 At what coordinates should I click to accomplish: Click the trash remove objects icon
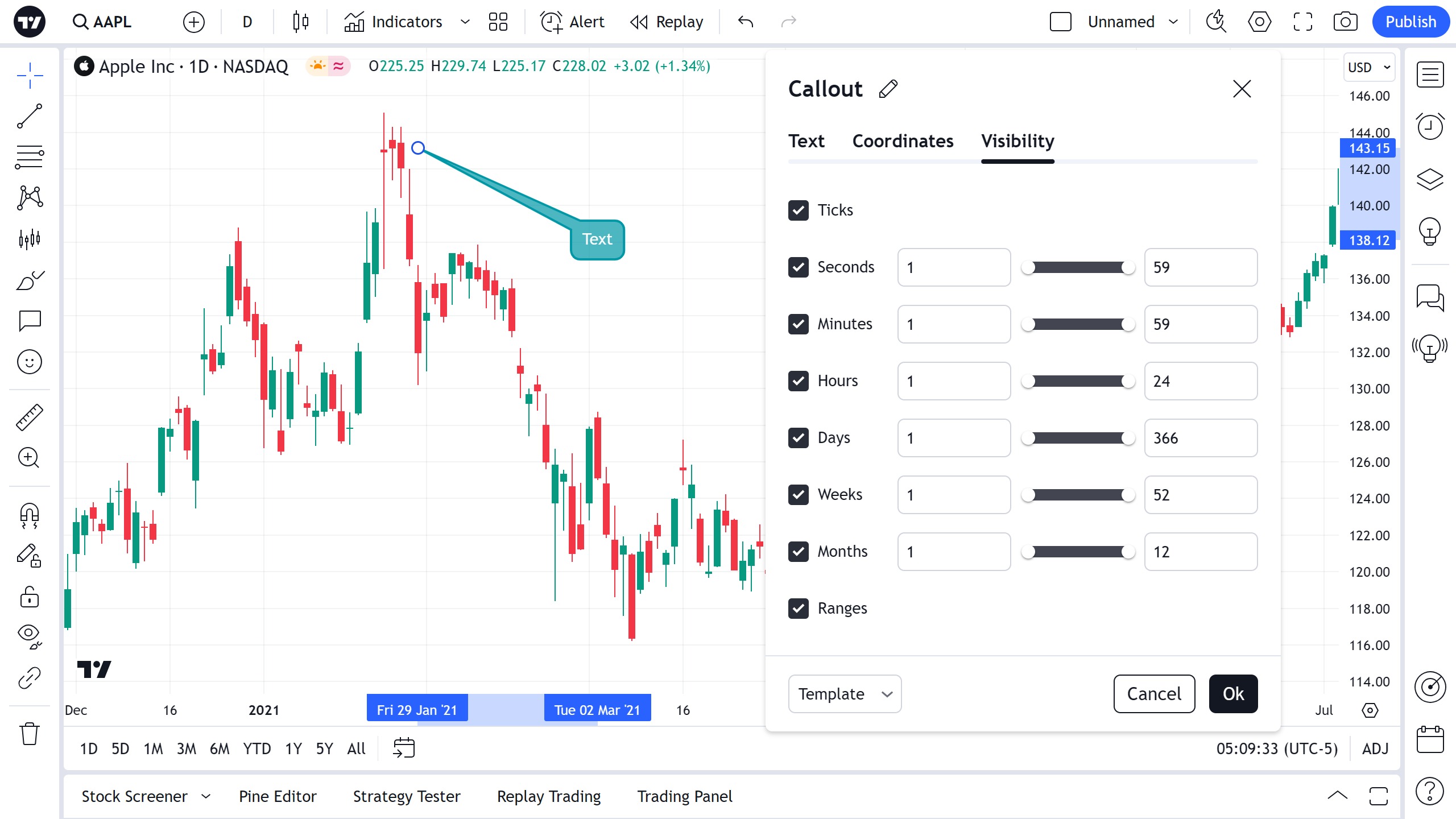pyautogui.click(x=30, y=734)
